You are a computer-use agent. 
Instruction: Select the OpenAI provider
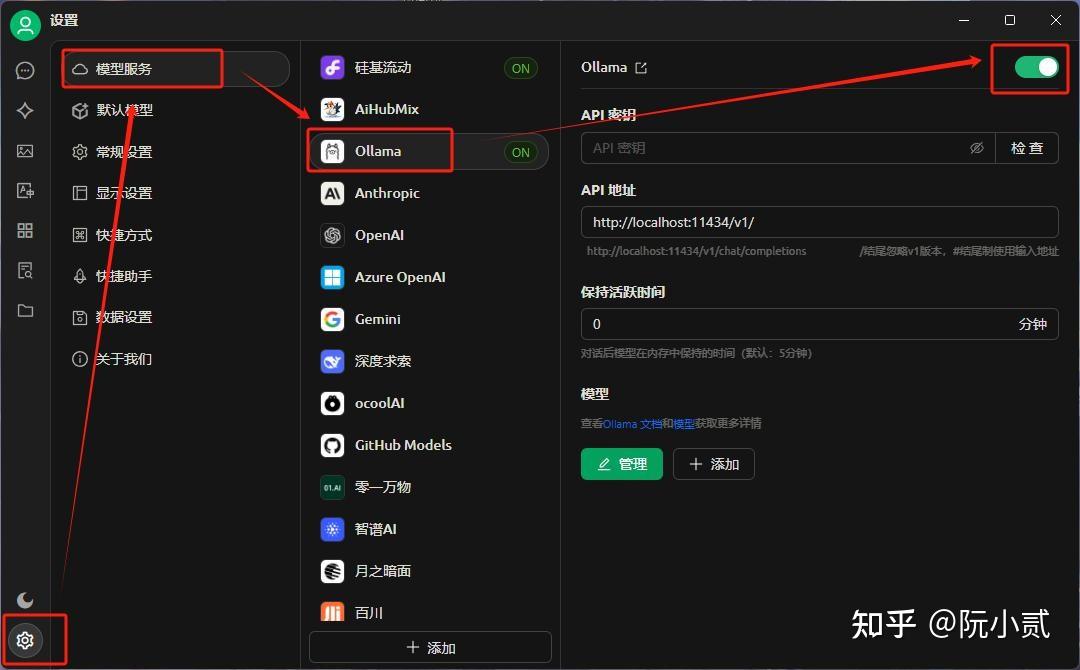click(x=429, y=235)
